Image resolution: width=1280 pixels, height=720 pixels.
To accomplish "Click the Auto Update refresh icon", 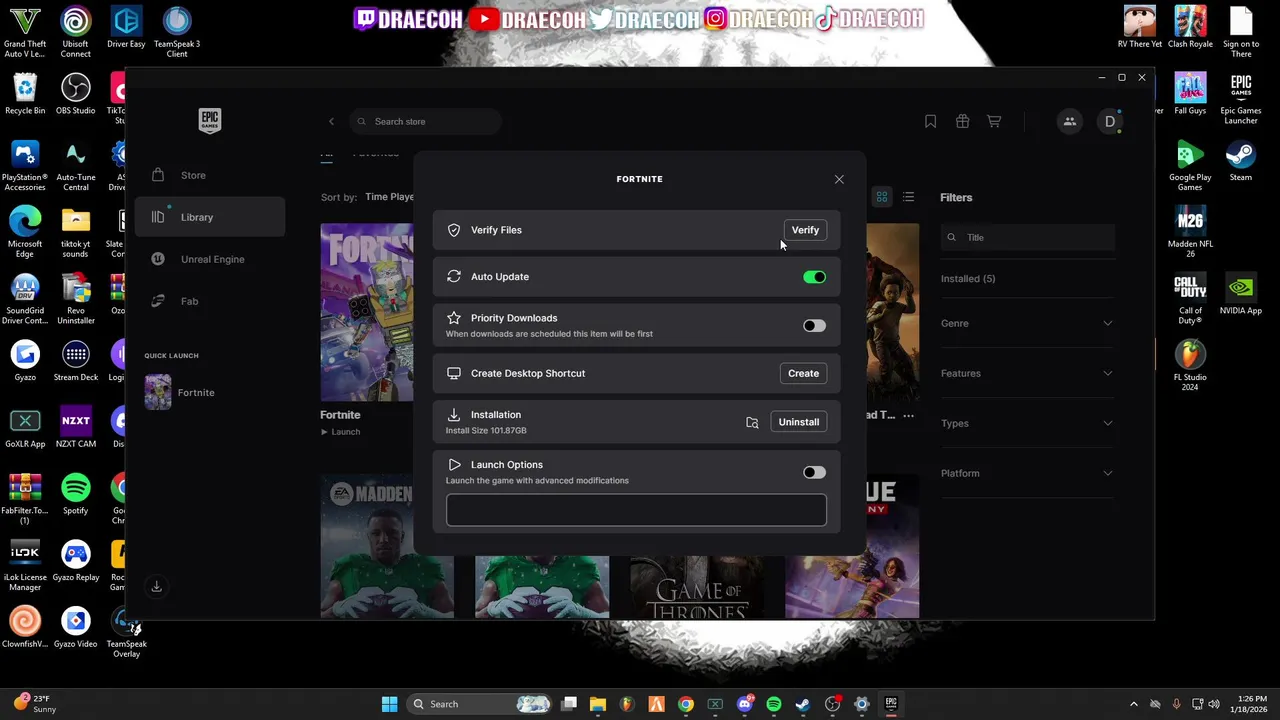I will 454,277.
